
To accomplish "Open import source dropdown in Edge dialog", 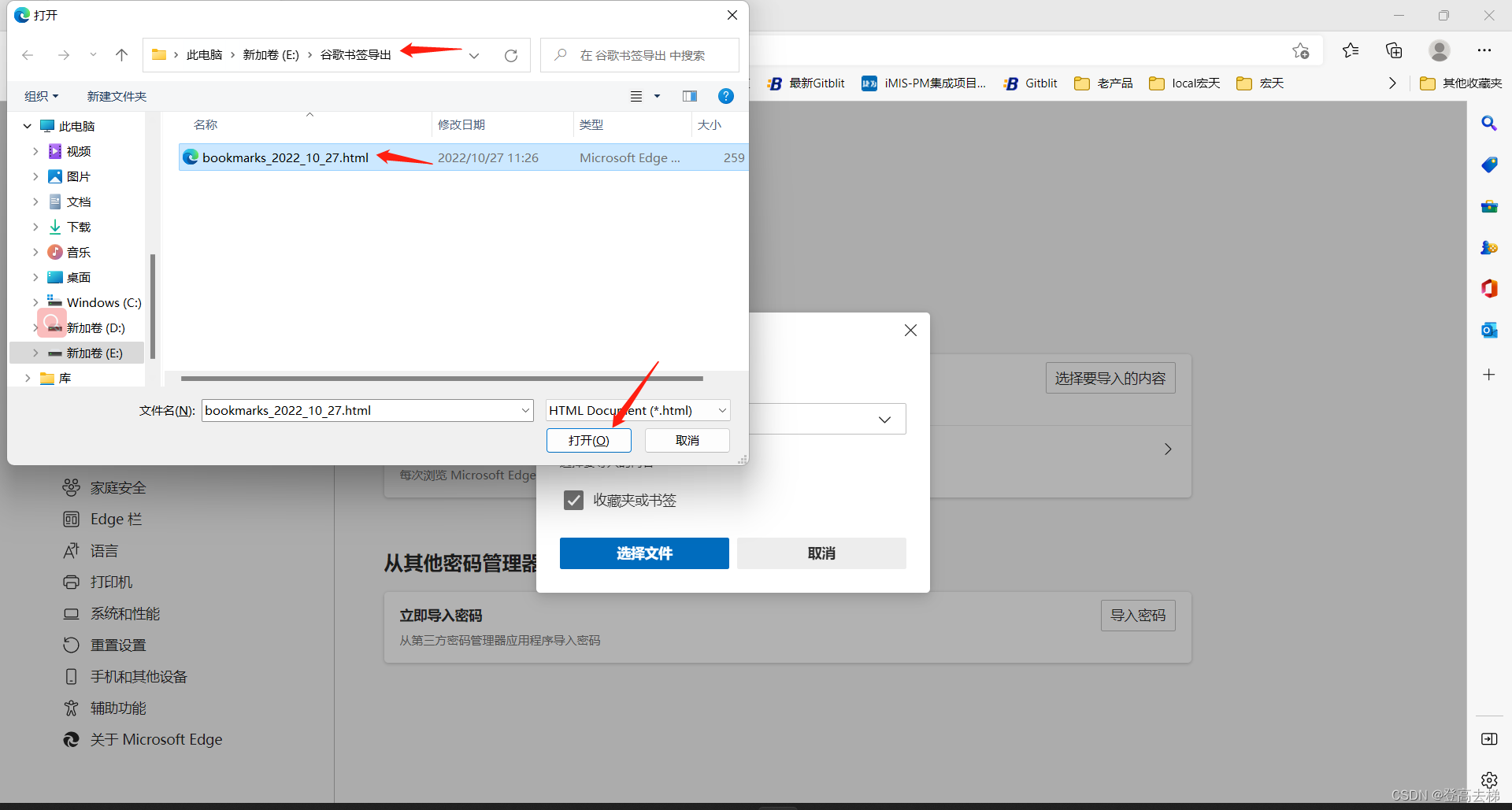I will [x=884, y=420].
